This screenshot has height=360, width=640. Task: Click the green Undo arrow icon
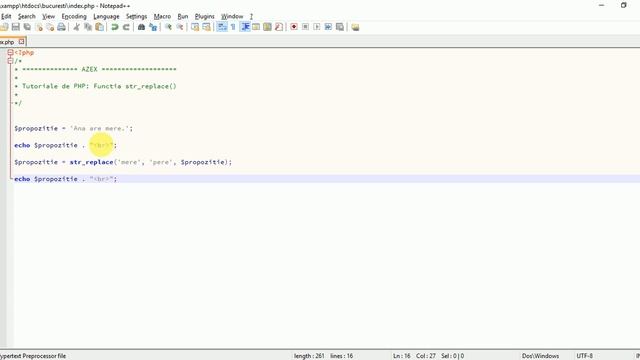pos(115,27)
